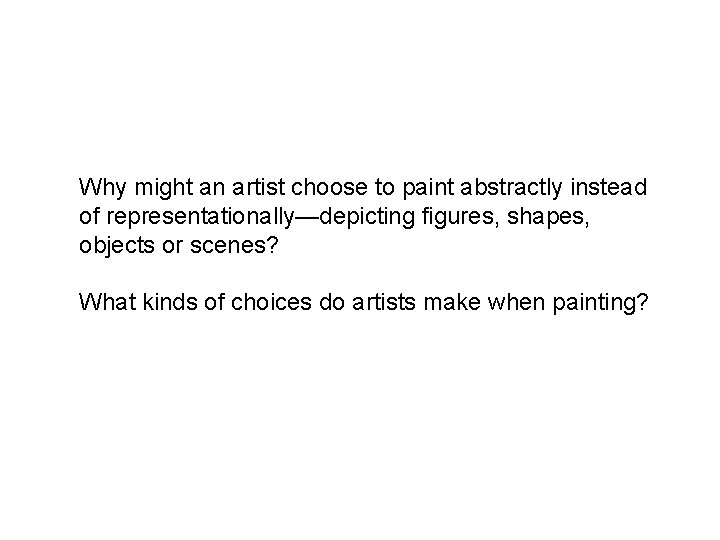Click the word "Why" starting the first question

(98, 187)
